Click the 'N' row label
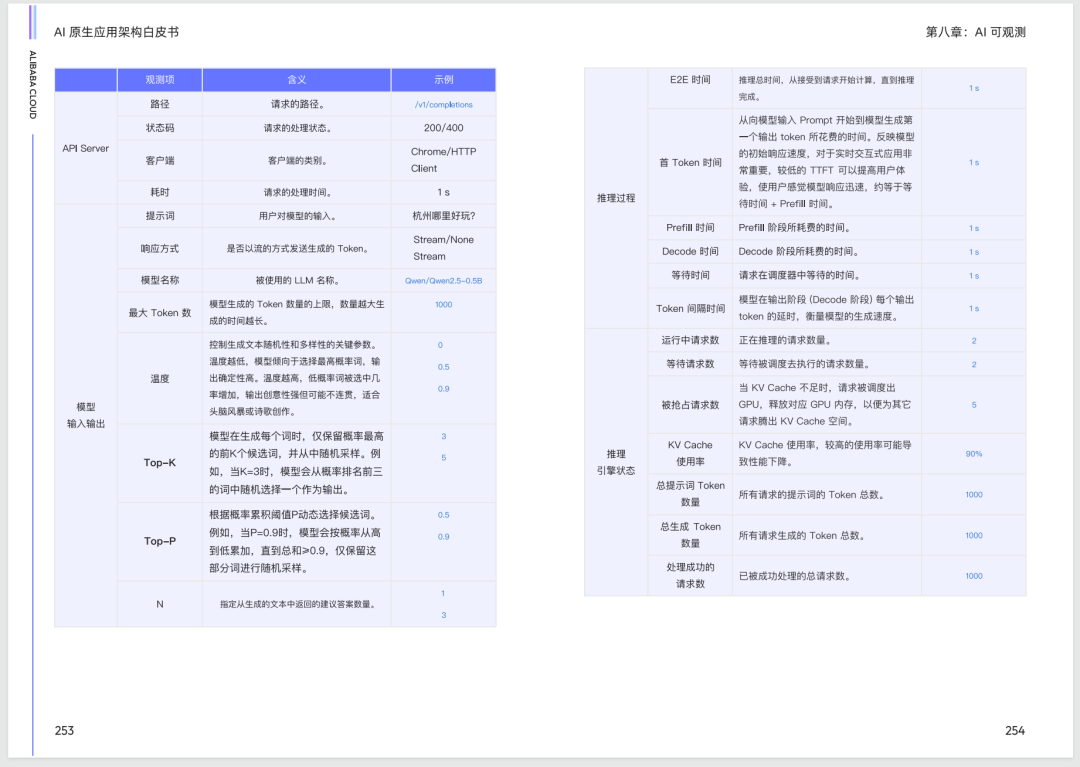This screenshot has width=1080, height=767. pos(160,605)
